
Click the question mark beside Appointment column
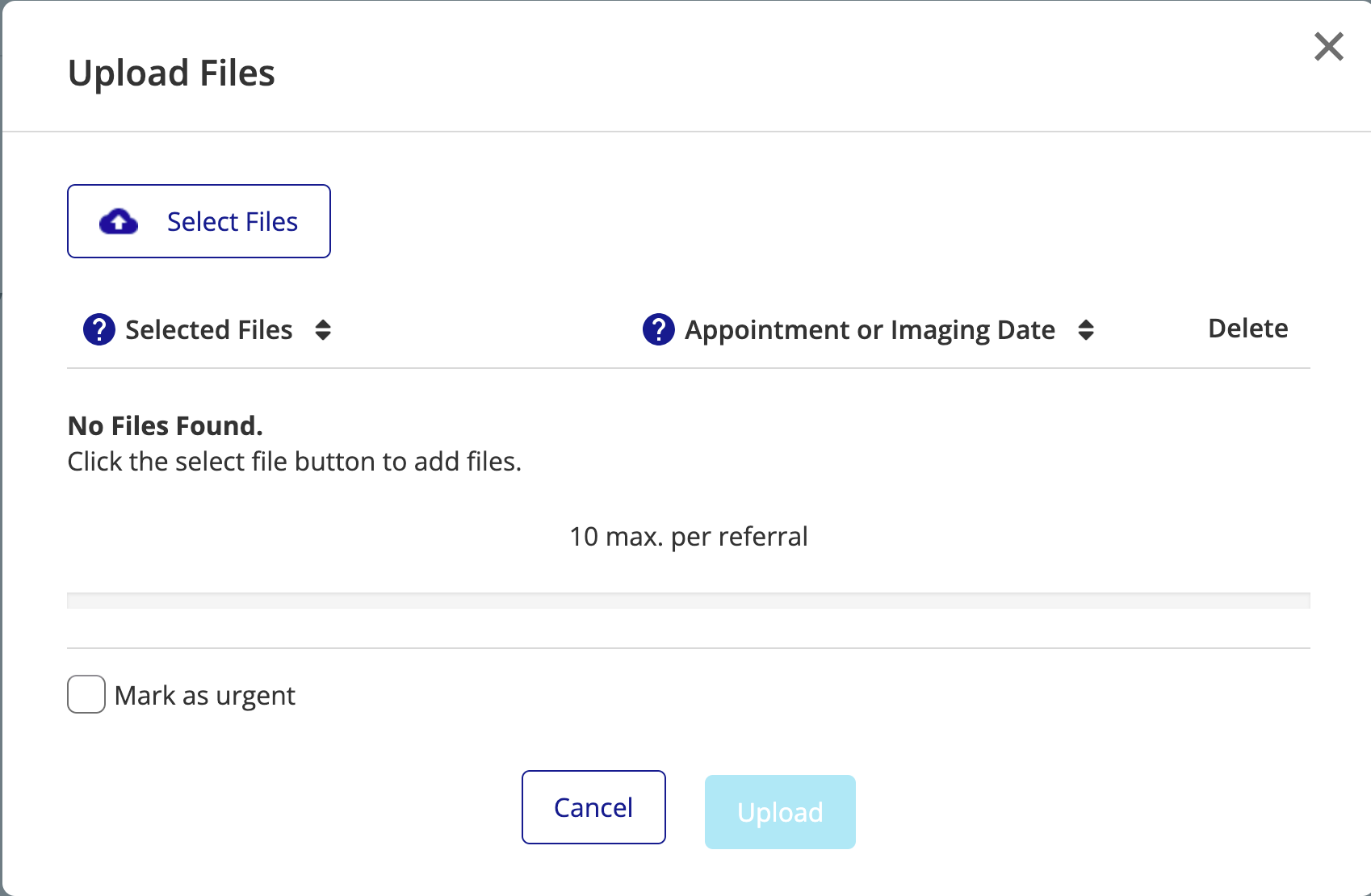(657, 329)
